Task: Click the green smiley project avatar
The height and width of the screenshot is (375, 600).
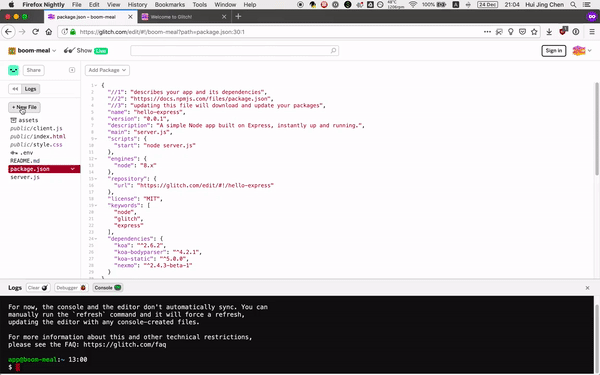Action: (x=13, y=70)
